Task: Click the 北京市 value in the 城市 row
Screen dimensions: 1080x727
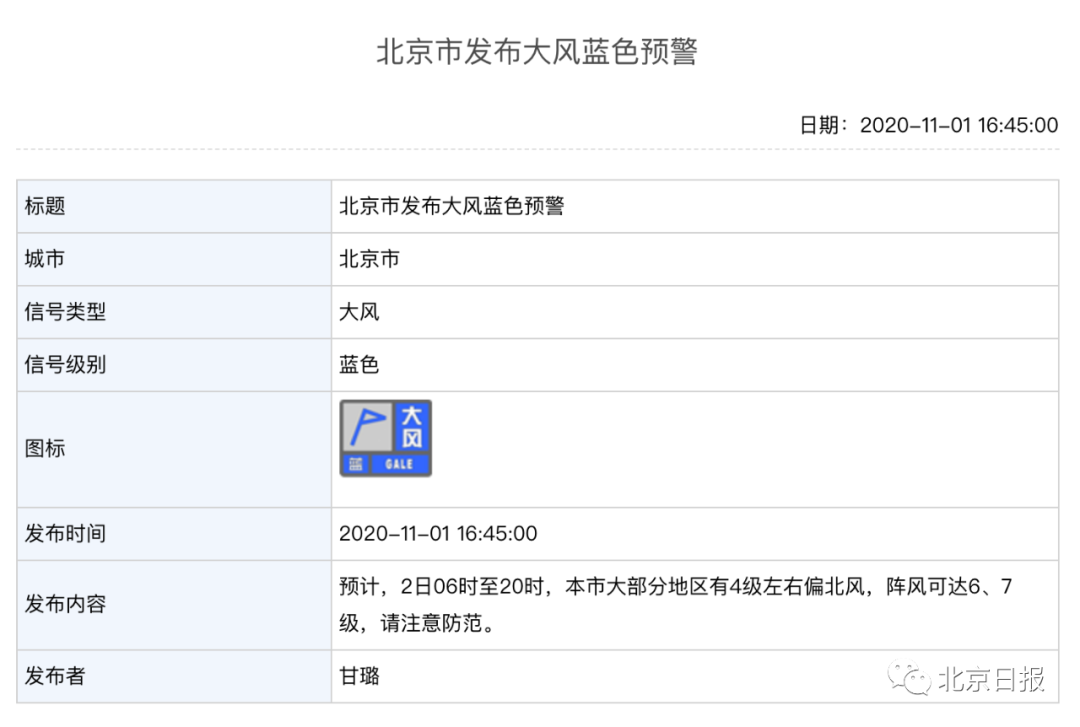Action: tap(369, 259)
